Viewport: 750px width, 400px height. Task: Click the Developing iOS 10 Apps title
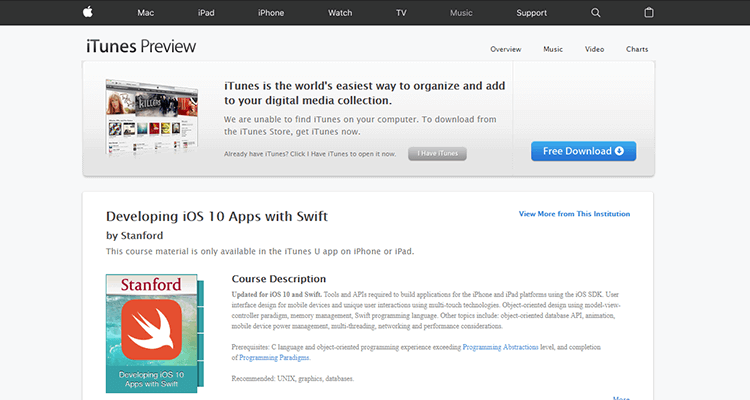(217, 217)
